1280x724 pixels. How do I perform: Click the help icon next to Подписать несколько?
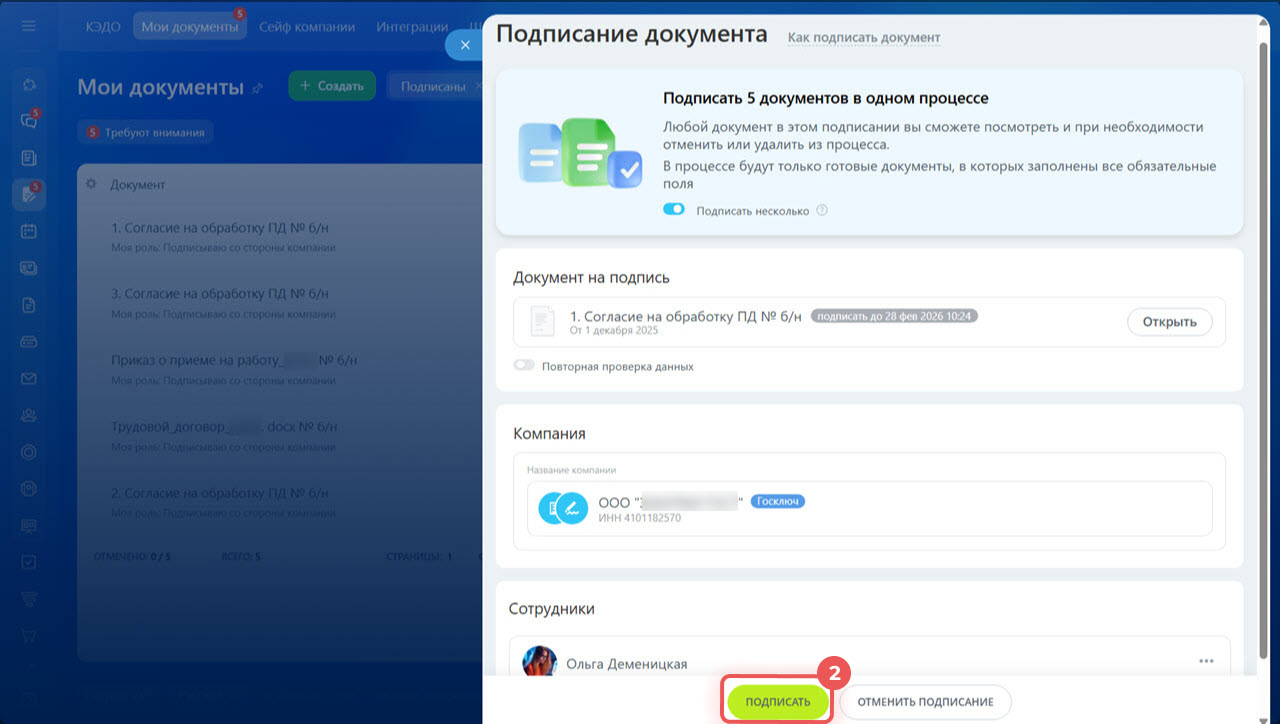[x=822, y=211]
